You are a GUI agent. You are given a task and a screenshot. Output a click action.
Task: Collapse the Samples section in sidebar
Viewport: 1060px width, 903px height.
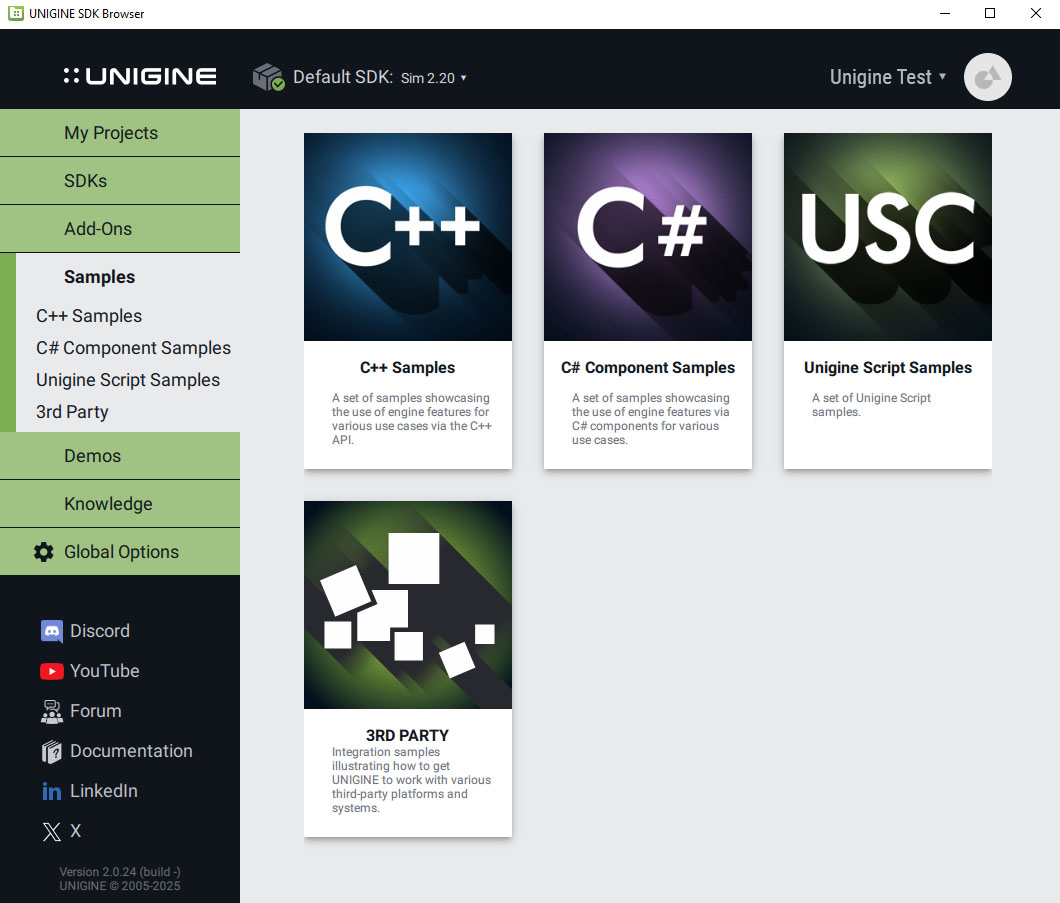pos(100,277)
